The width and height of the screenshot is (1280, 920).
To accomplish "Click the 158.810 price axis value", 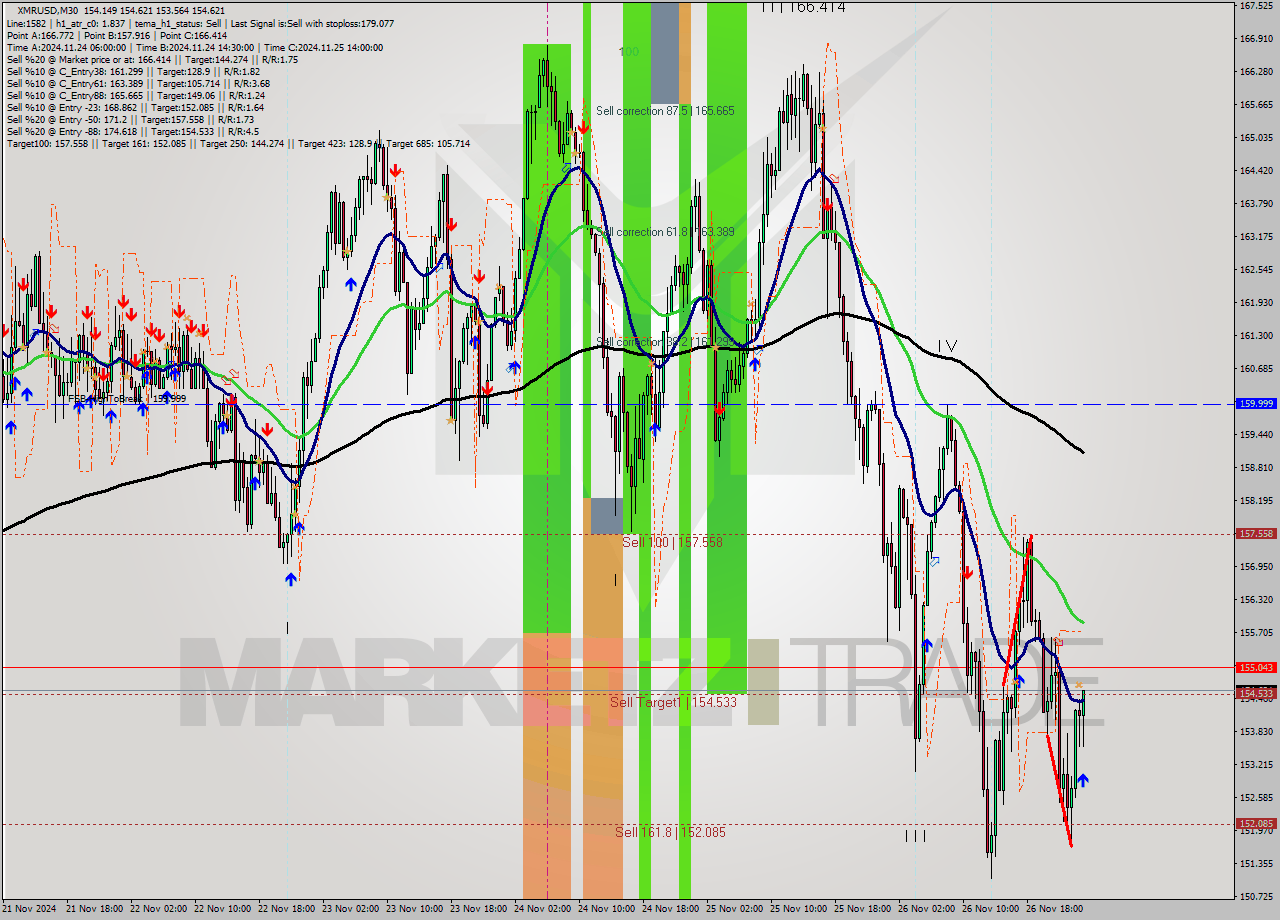I will tap(1256, 468).
